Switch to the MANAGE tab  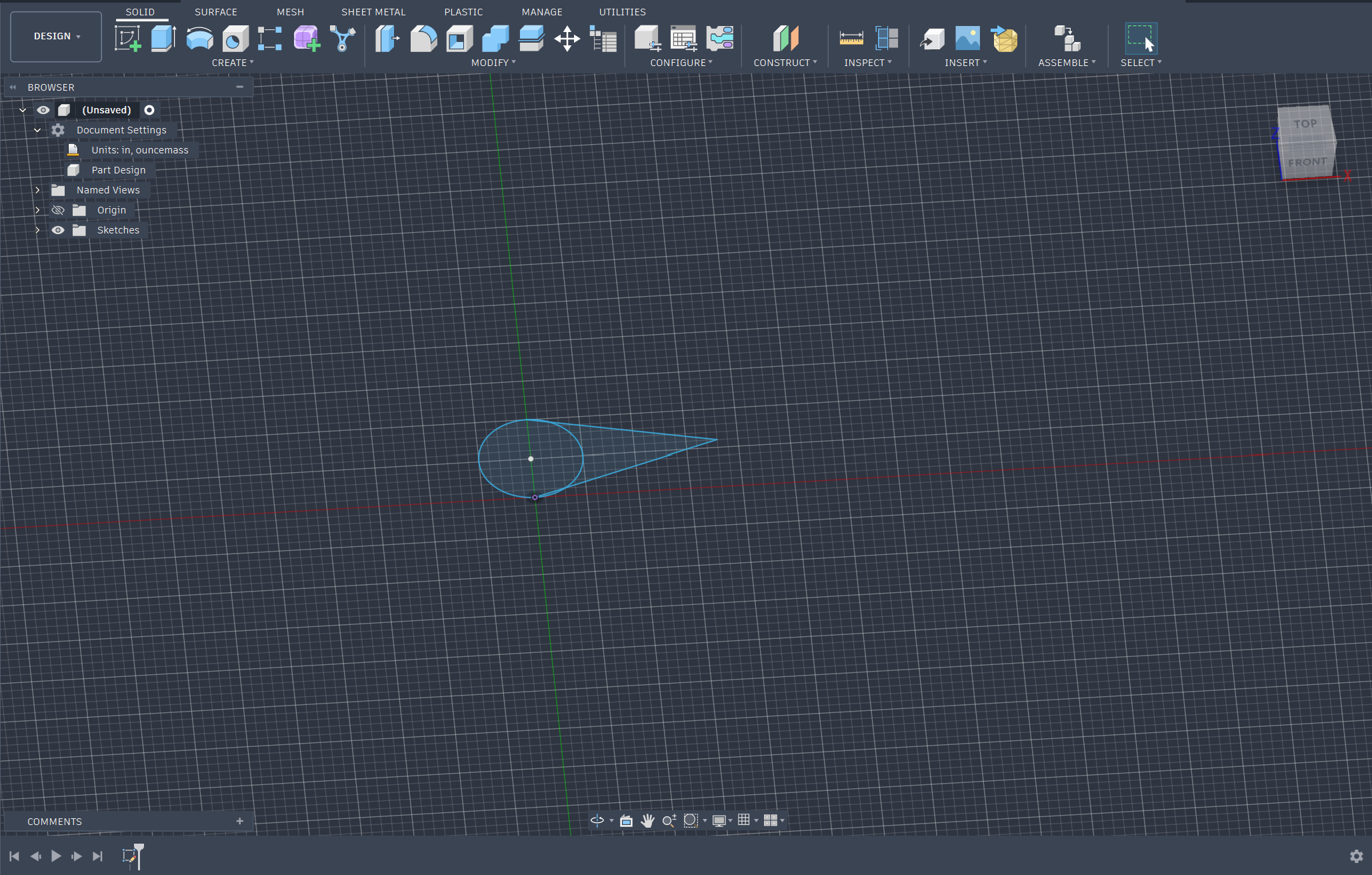[542, 12]
